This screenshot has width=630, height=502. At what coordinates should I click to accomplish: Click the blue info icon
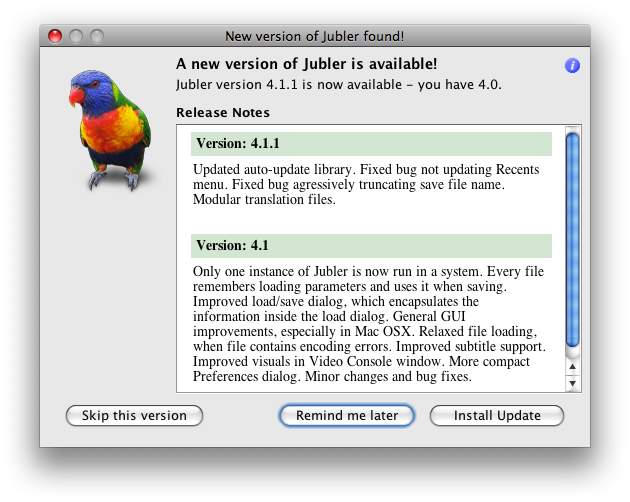tap(572, 66)
